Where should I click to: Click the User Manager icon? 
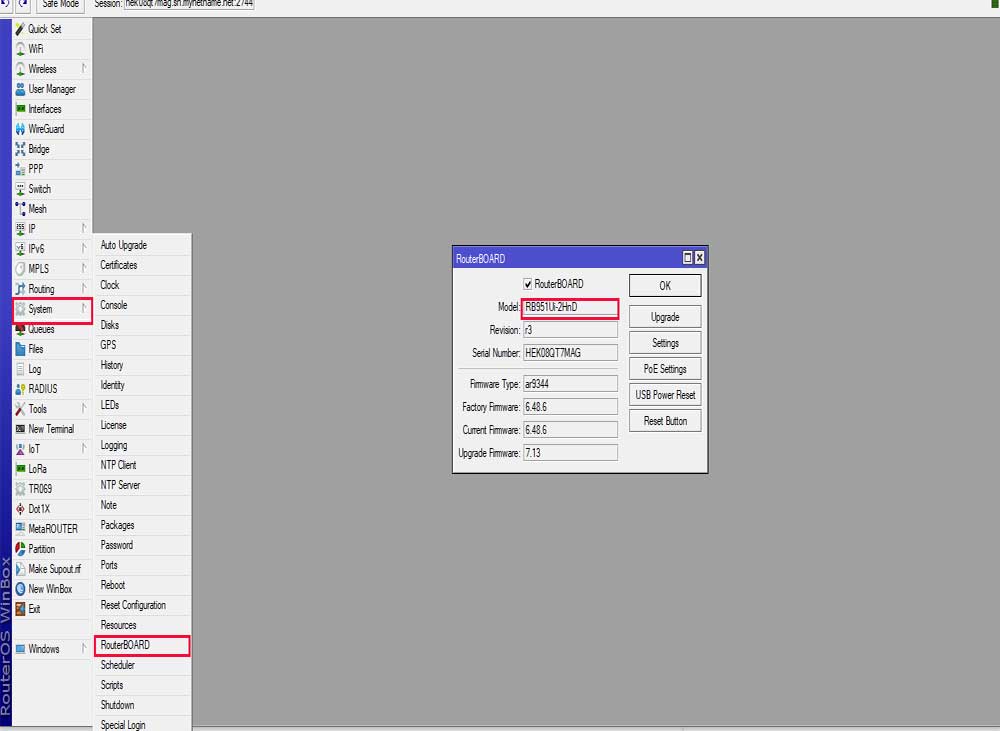[20, 89]
